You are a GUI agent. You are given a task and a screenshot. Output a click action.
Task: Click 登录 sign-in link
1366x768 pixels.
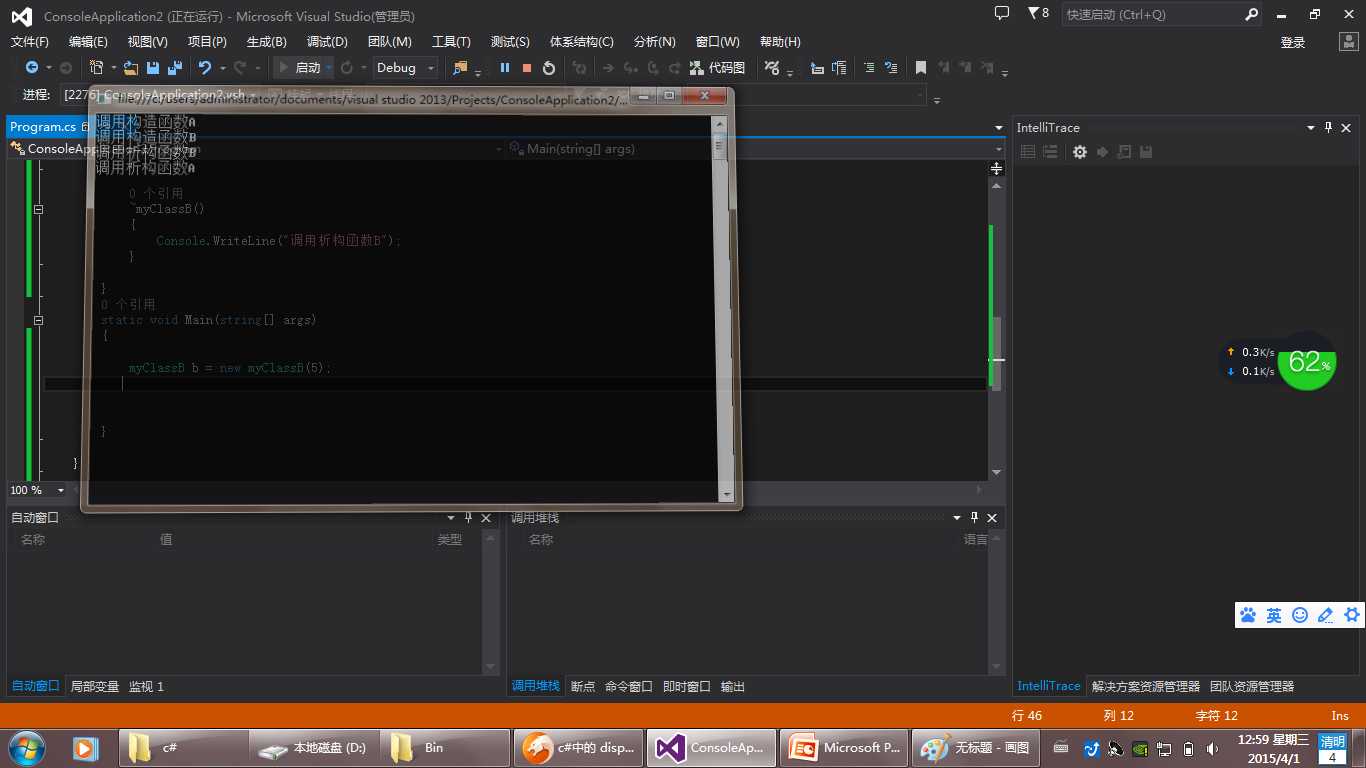(1293, 42)
